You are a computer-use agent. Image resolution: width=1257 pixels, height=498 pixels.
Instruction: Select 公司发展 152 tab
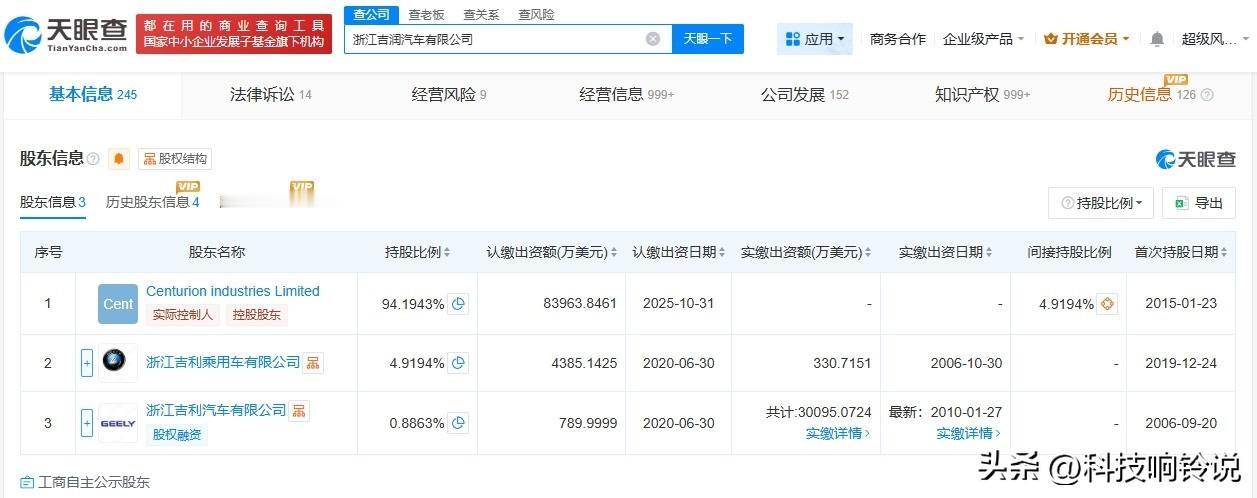pyautogui.click(x=805, y=94)
